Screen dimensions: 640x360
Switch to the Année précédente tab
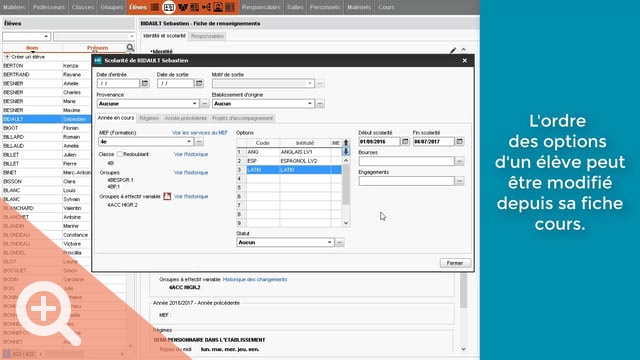(186, 118)
